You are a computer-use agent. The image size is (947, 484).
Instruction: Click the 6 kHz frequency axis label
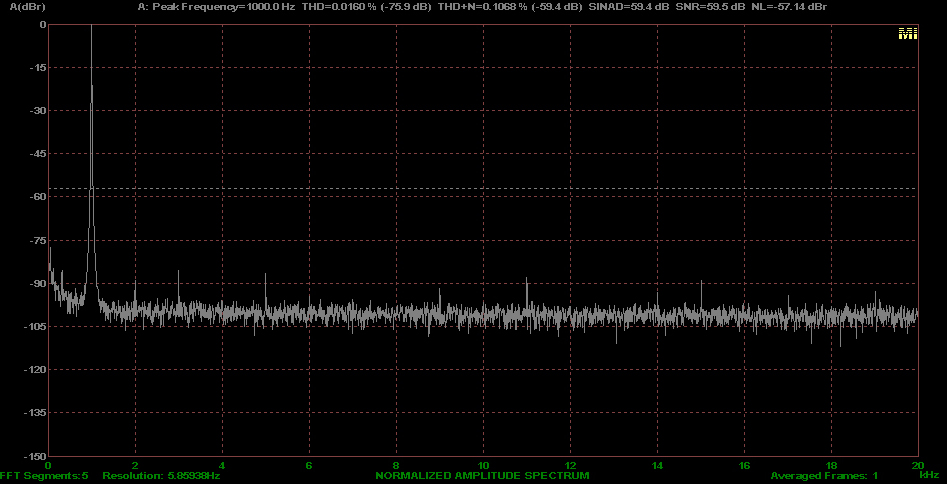309,465
